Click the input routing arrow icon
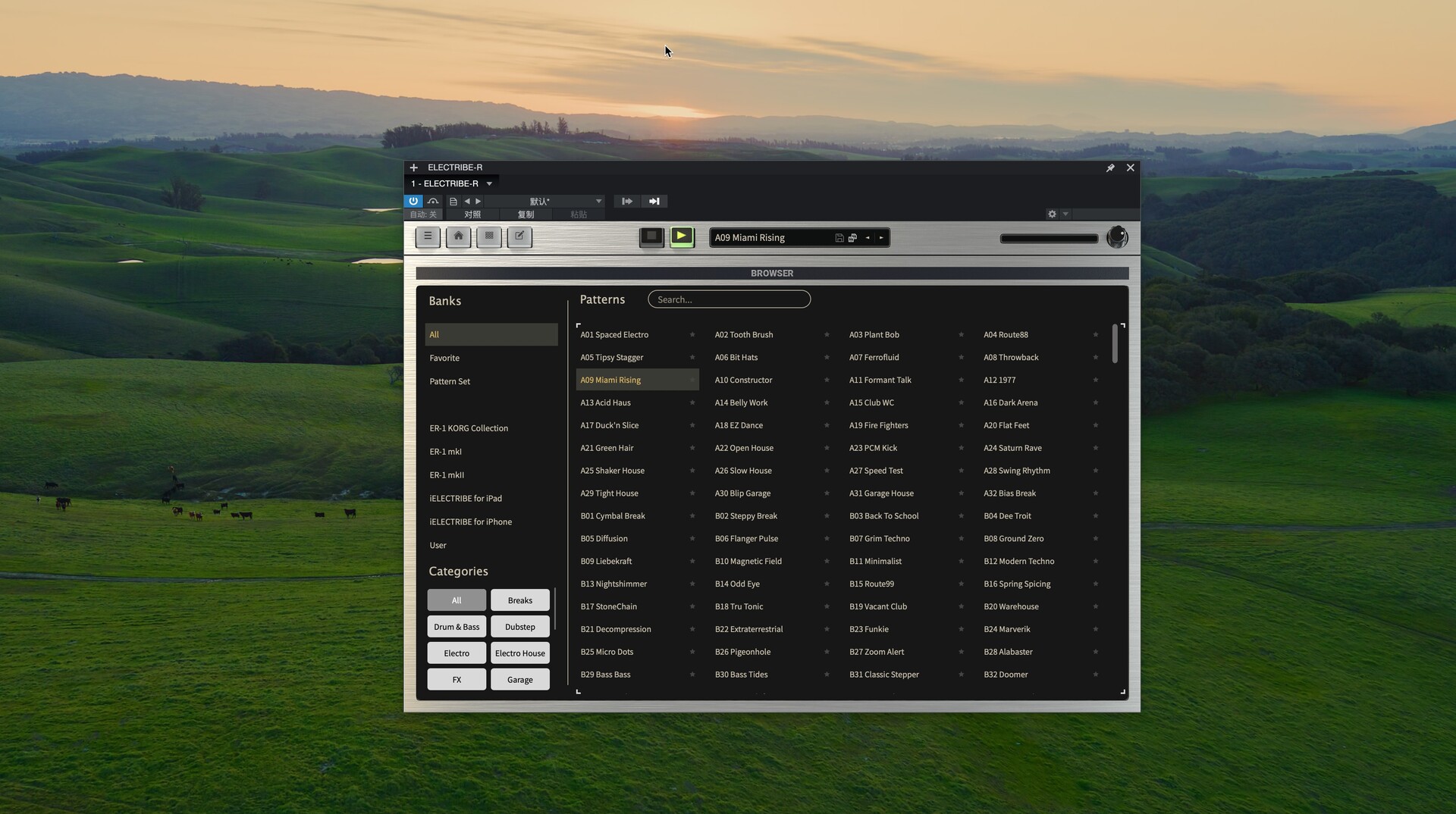The width and height of the screenshot is (1456, 814). [654, 201]
